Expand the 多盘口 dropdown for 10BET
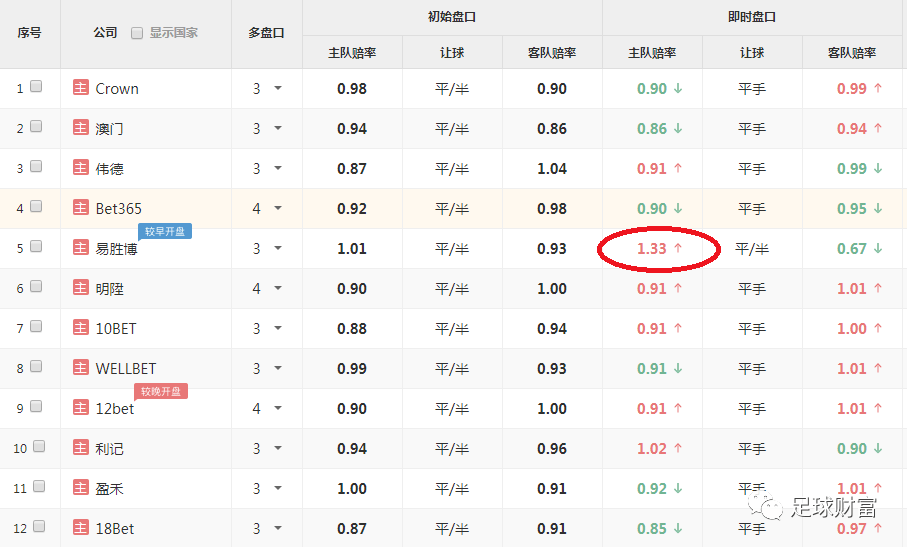 click(x=278, y=328)
